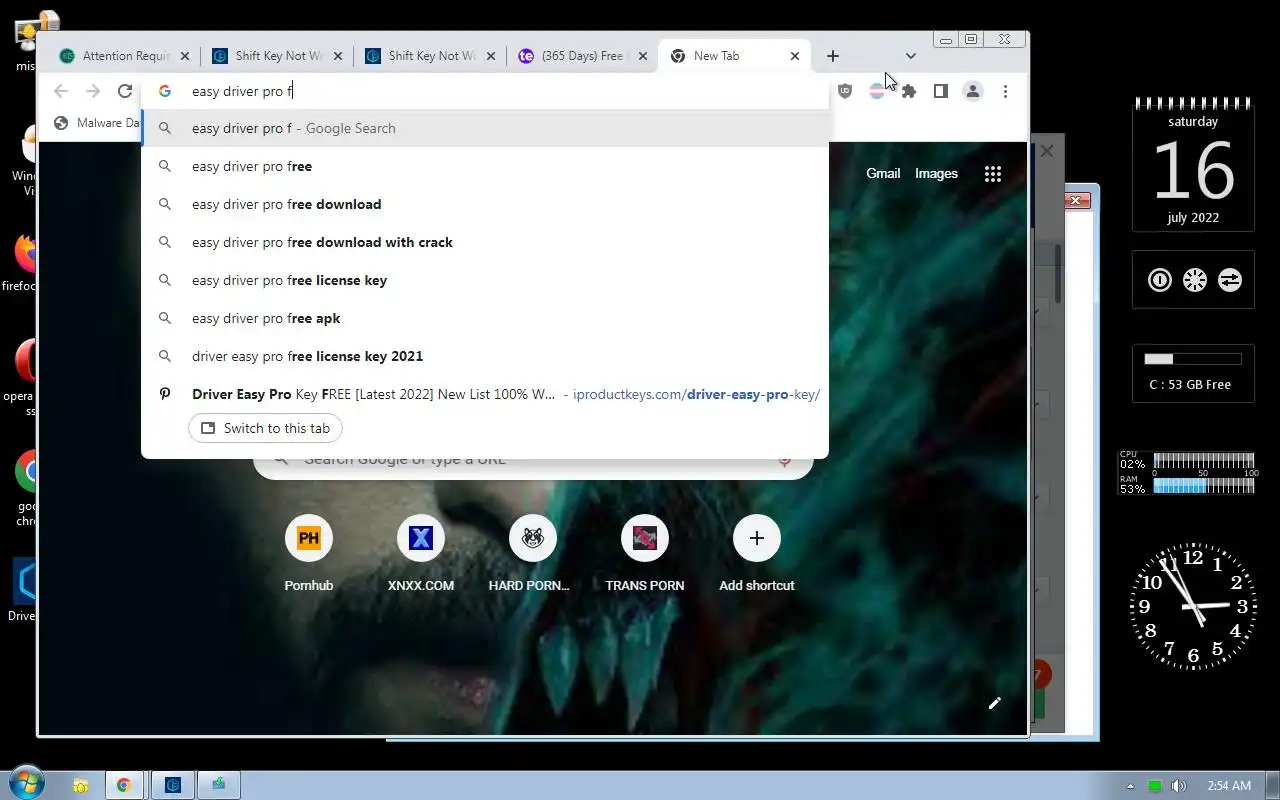Viewport: 1280px width, 800px height.
Task: Click the RAM usage meter bar
Action: (1203, 486)
